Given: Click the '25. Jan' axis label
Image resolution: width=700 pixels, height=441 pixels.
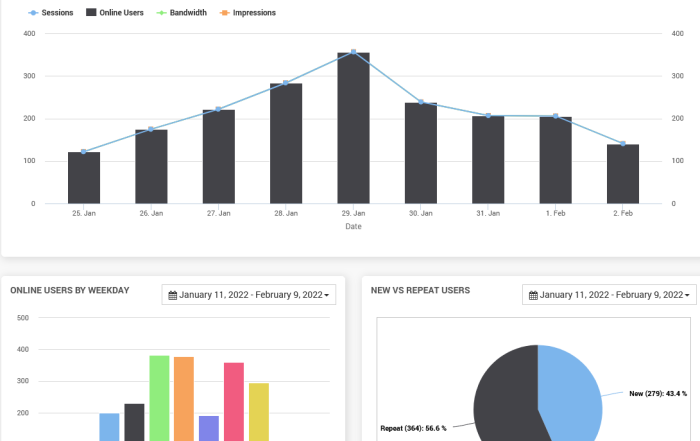Looking at the screenshot, I should coord(84,213).
